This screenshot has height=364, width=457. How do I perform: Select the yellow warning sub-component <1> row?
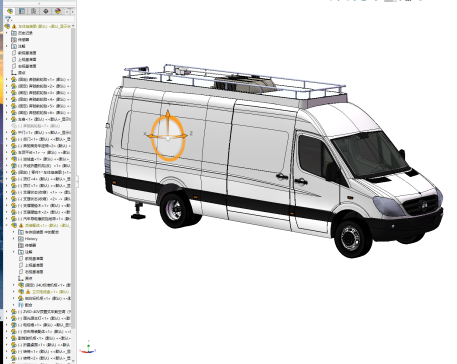pos(43,292)
